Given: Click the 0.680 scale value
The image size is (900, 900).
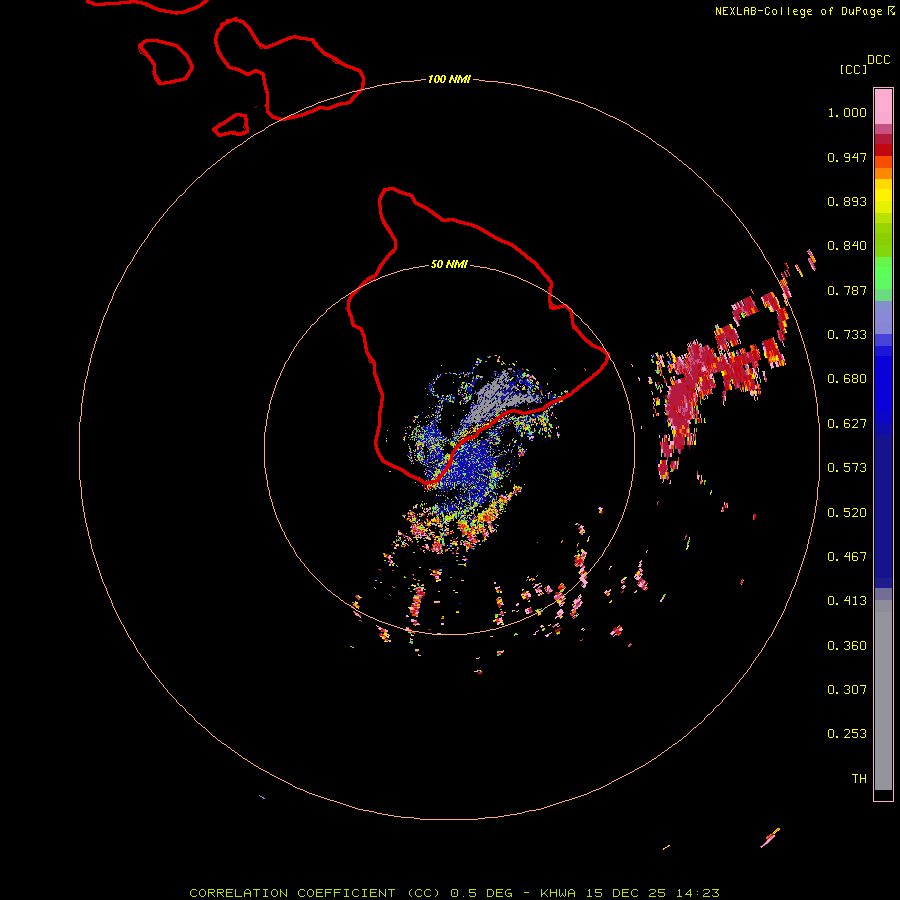Looking at the screenshot, I should coord(847,379).
